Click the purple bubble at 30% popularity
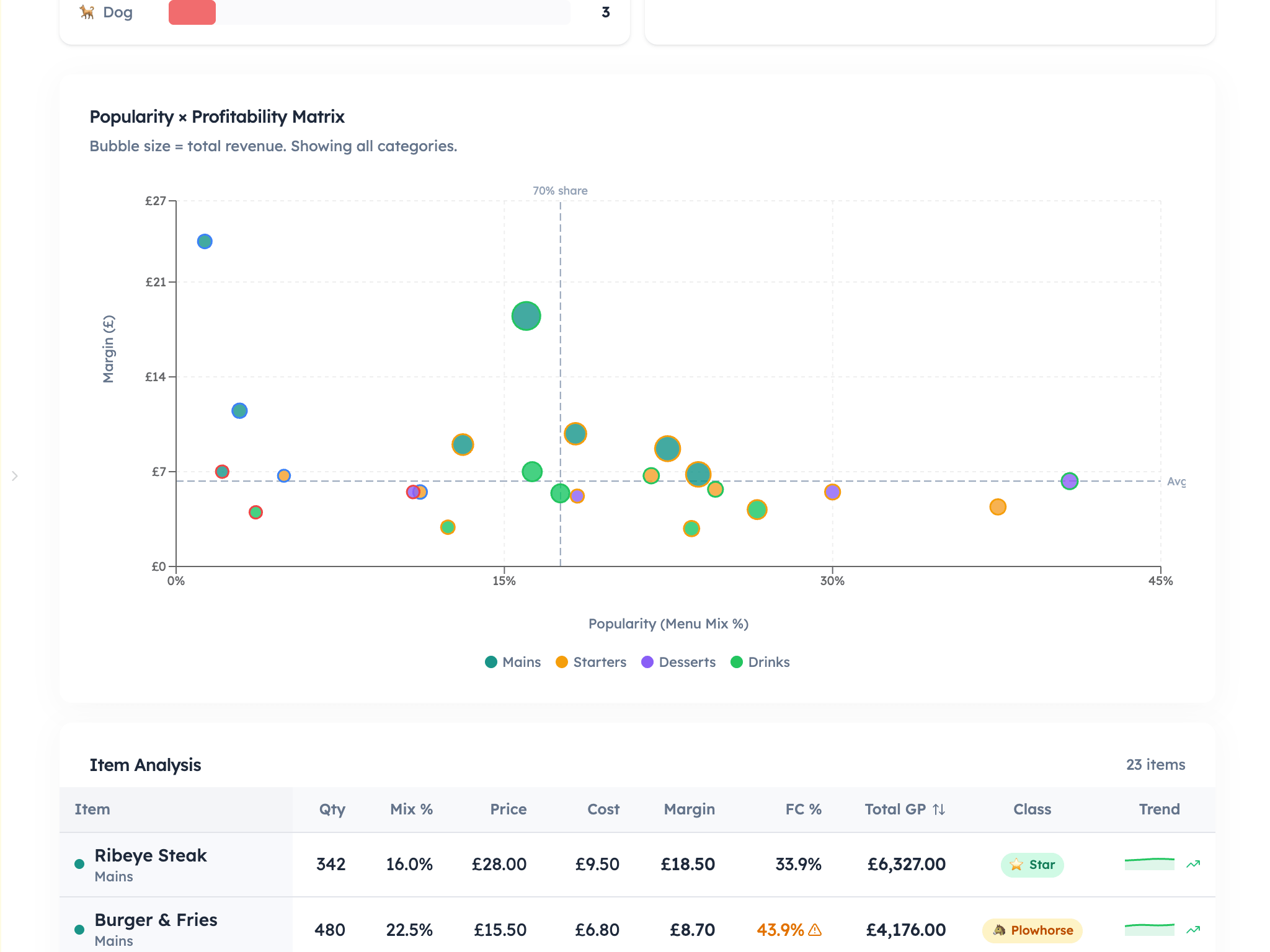1270x952 pixels. click(x=832, y=492)
